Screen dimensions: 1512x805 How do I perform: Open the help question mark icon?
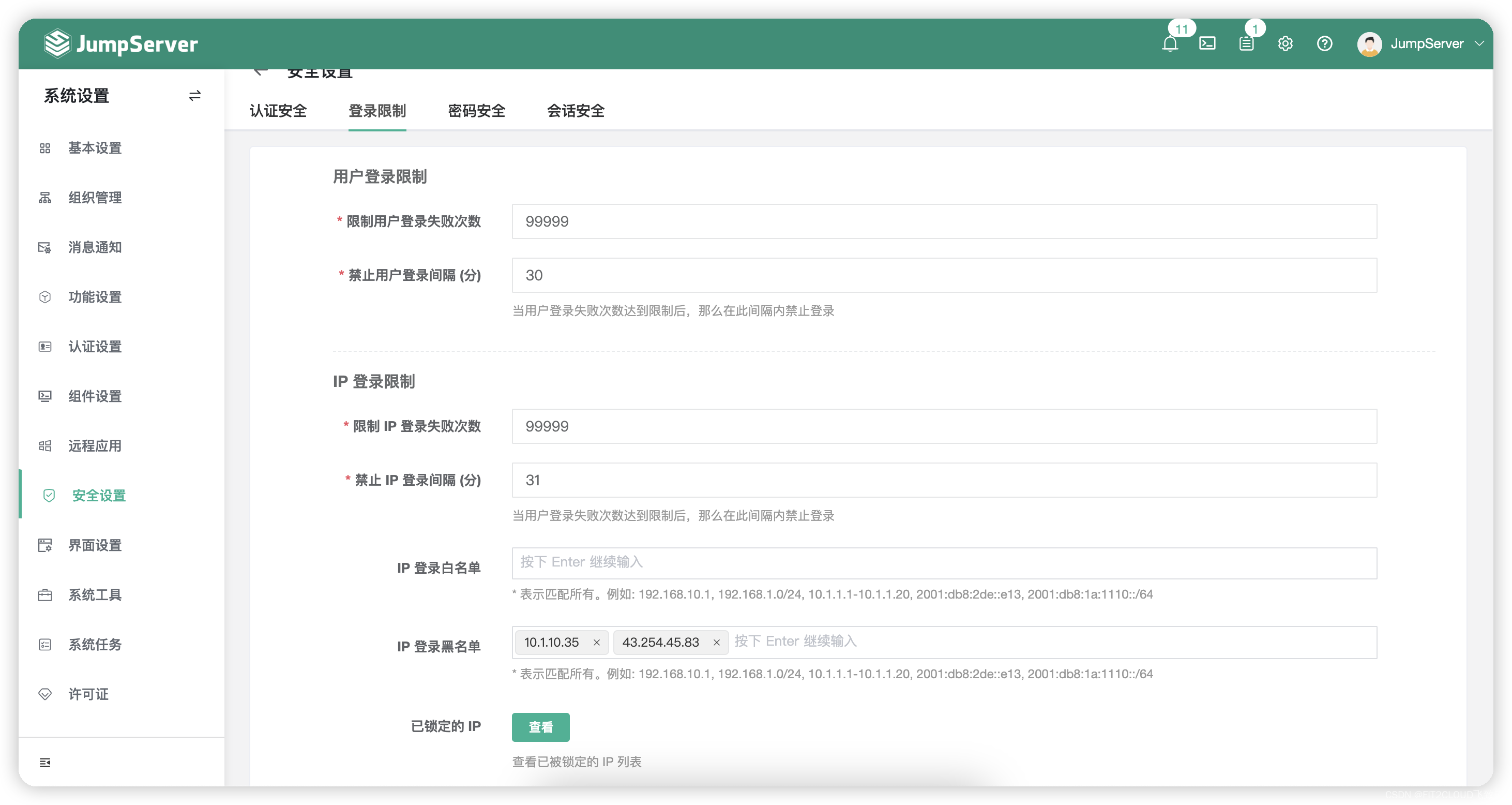pyautogui.click(x=1325, y=43)
